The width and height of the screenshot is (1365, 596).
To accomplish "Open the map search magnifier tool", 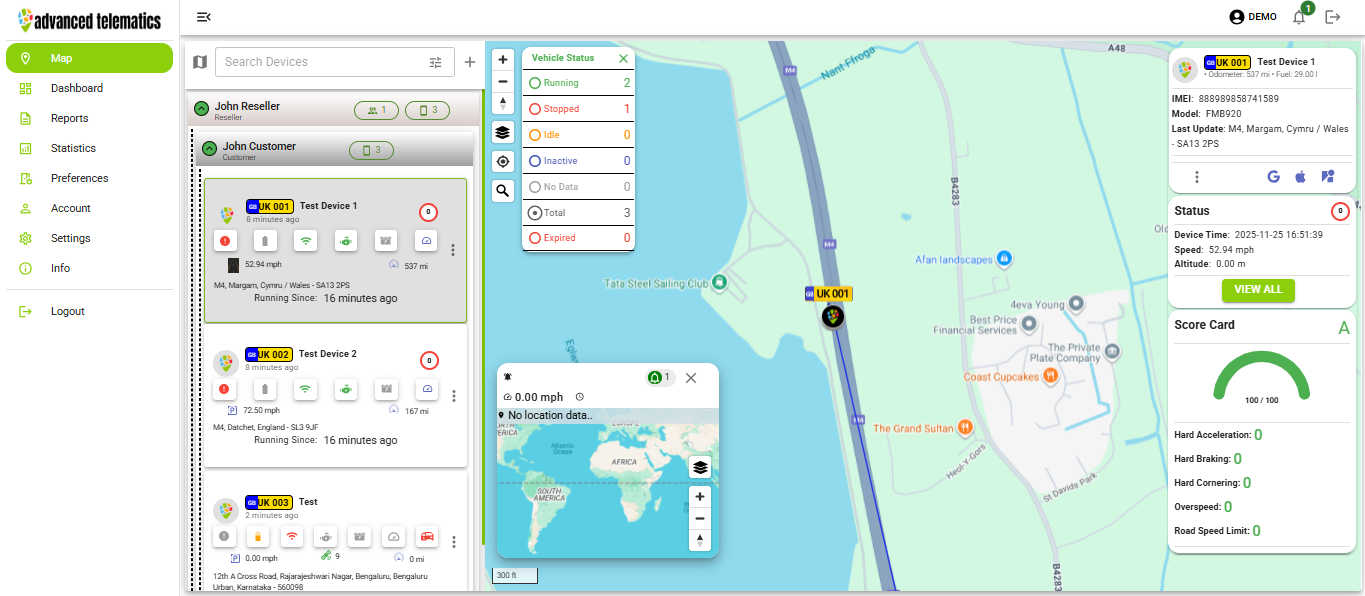I will point(503,189).
